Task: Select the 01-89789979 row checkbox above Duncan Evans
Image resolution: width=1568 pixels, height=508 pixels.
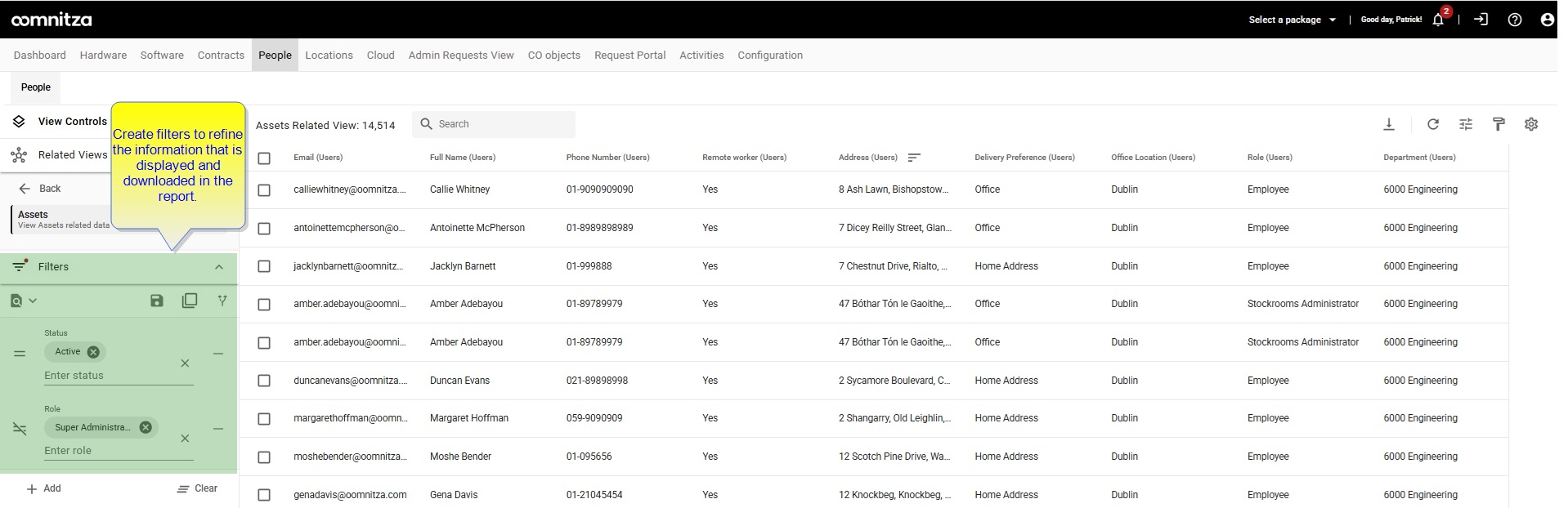Action: (x=264, y=343)
